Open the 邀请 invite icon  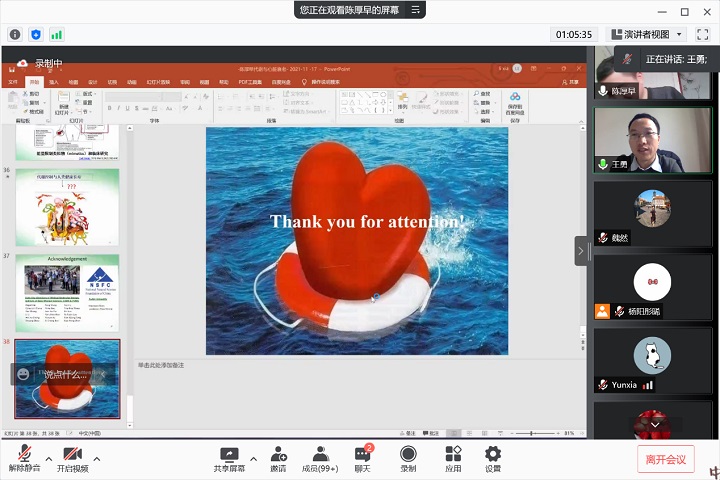[278, 458]
